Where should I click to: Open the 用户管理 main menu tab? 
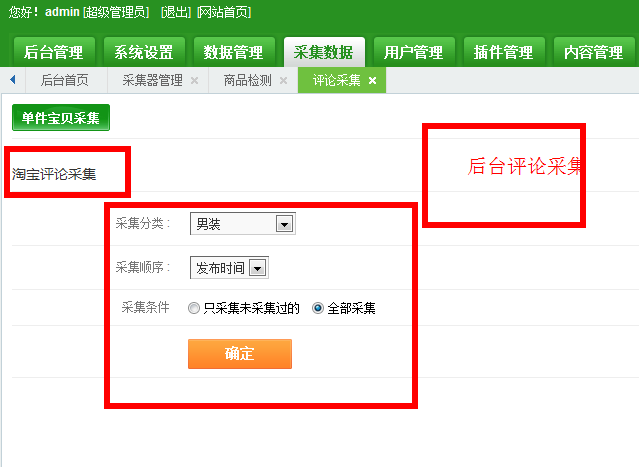coord(414,52)
